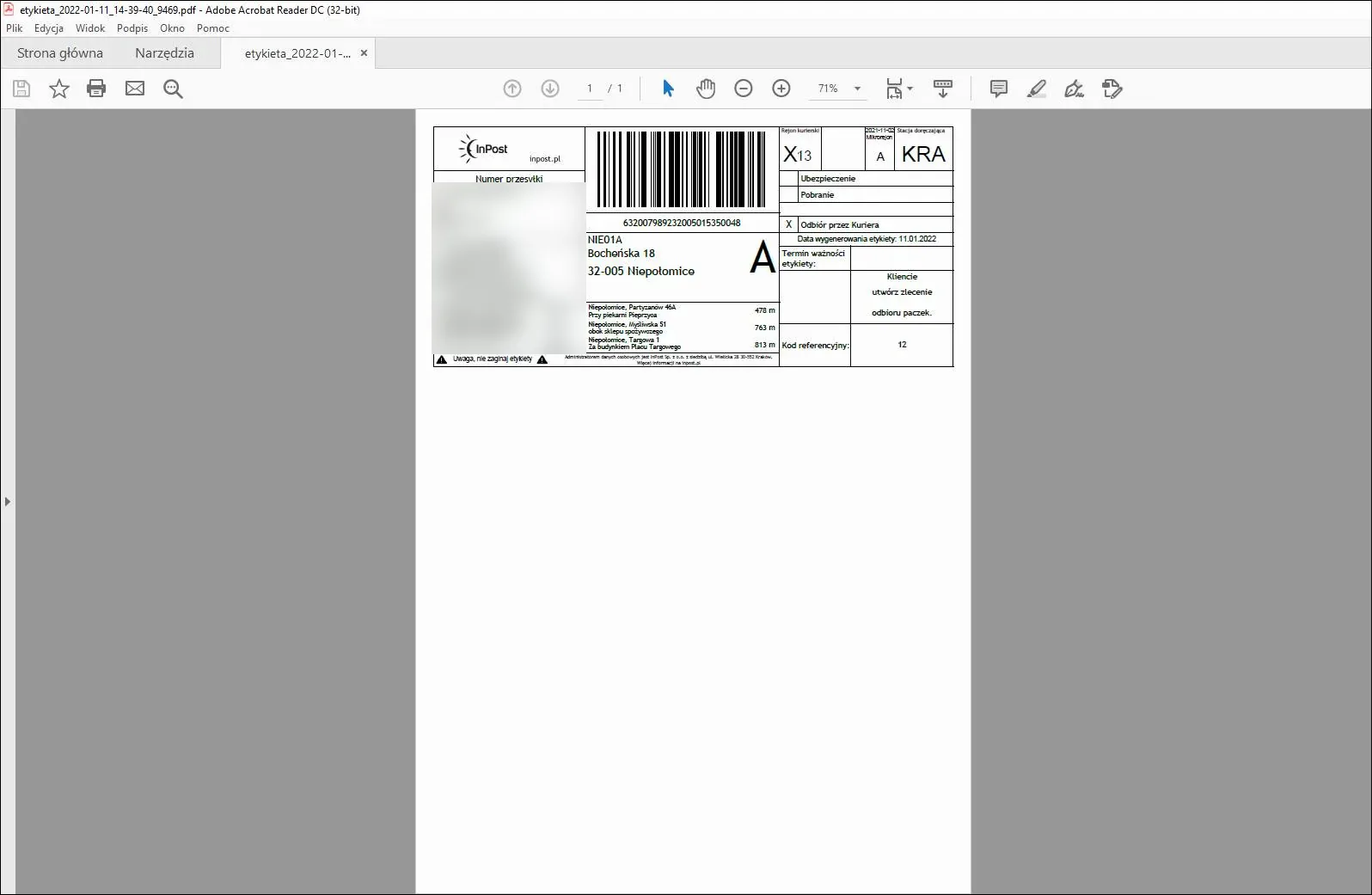Go to the next page arrow
Image resolution: width=1372 pixels, height=895 pixels.
click(x=550, y=89)
